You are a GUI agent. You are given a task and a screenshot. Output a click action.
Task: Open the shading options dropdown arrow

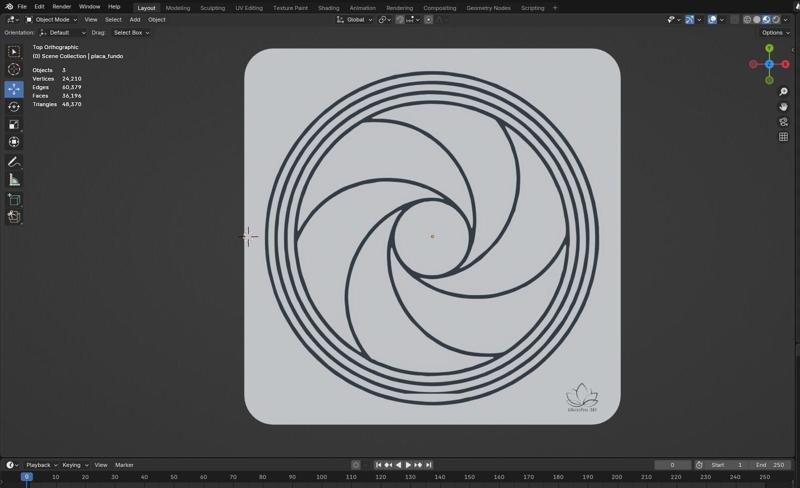[x=786, y=19]
